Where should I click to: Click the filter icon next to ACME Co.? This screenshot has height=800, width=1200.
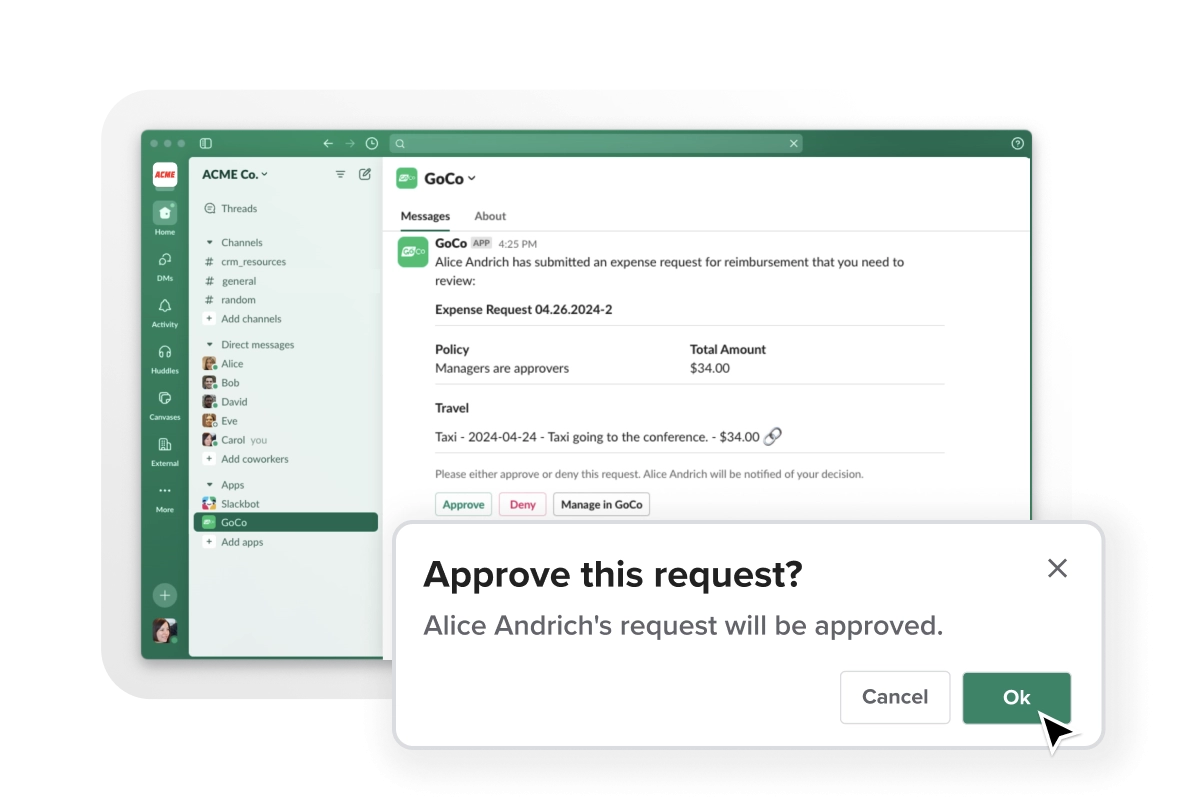click(340, 174)
